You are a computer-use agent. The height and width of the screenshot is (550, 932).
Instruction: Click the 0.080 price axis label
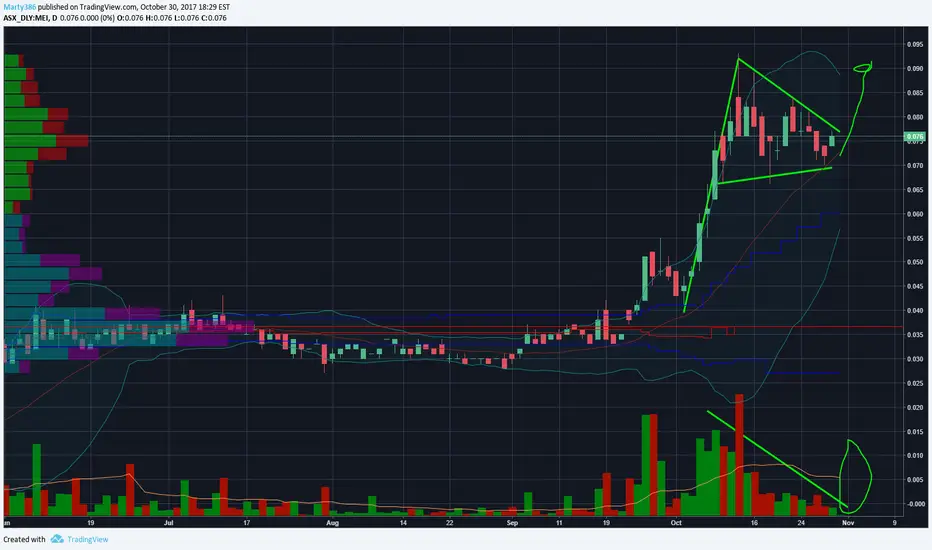915,117
